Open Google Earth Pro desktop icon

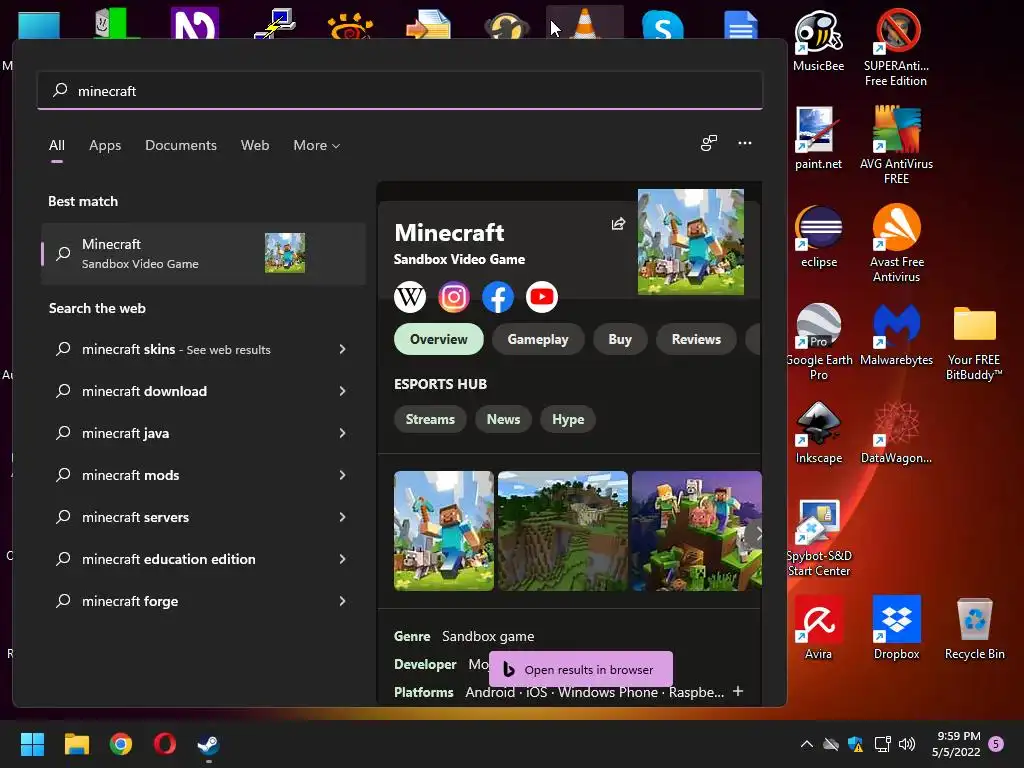click(818, 342)
